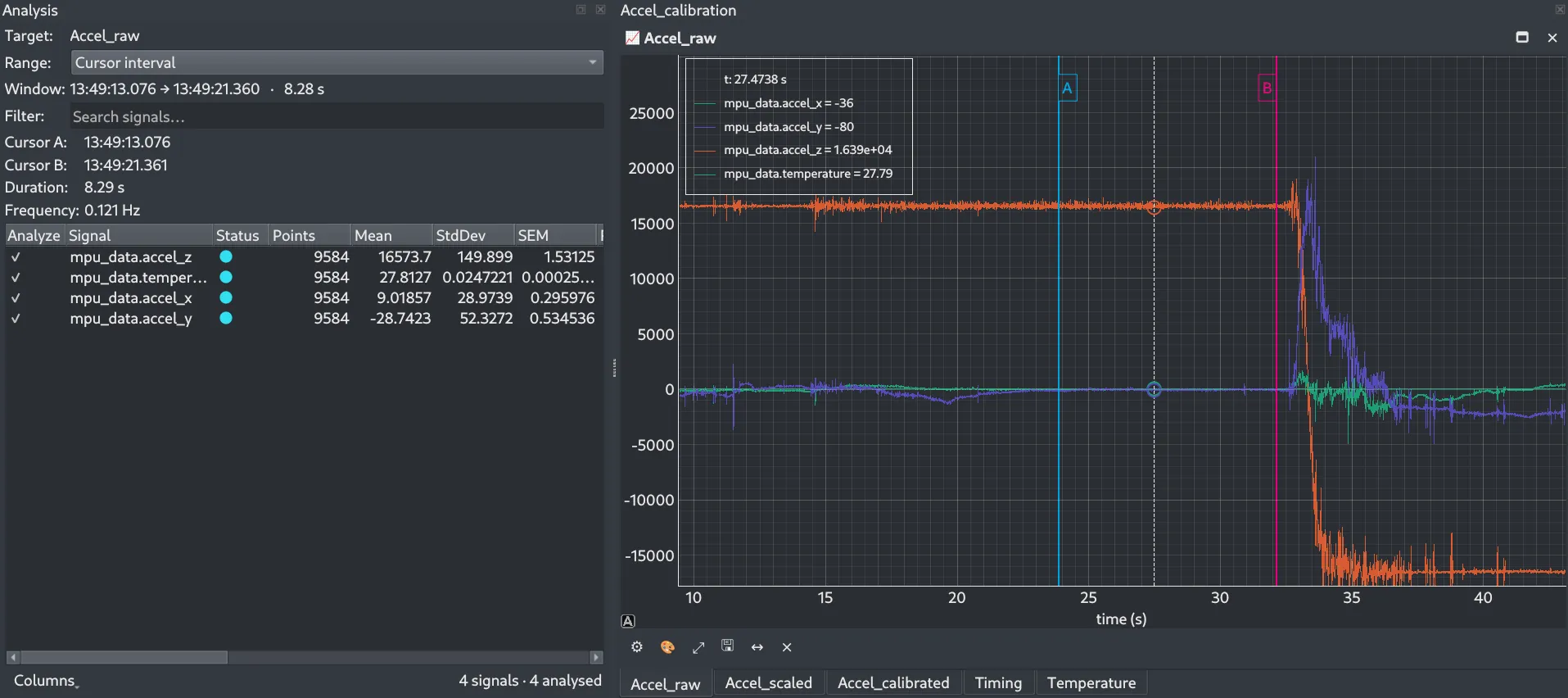
Task: Click cursor A marker label on plot
Action: pyautogui.click(x=1067, y=88)
